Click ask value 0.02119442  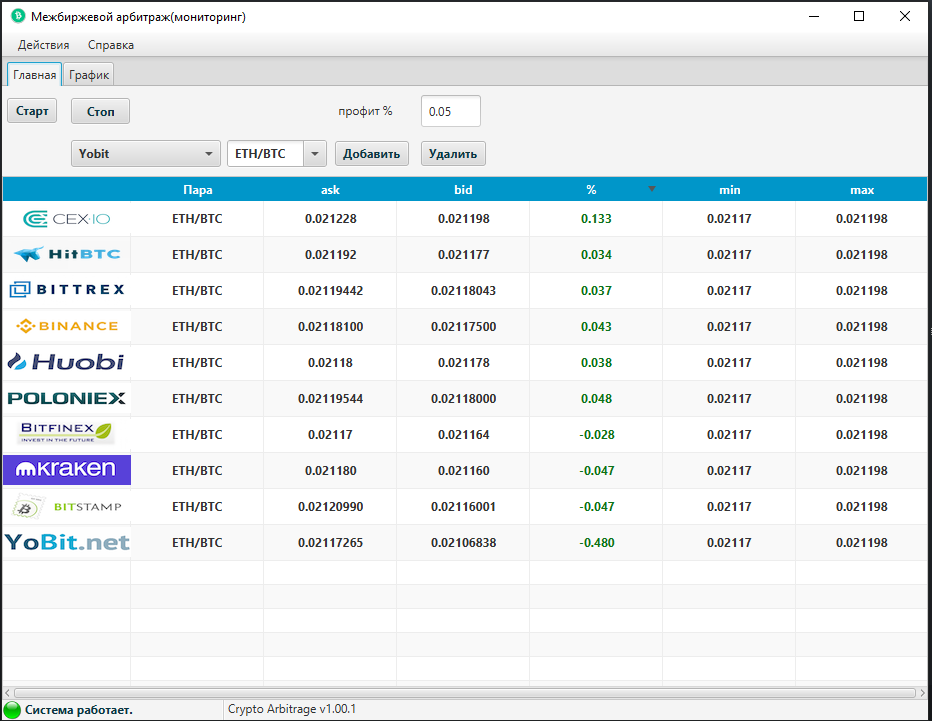click(330, 291)
